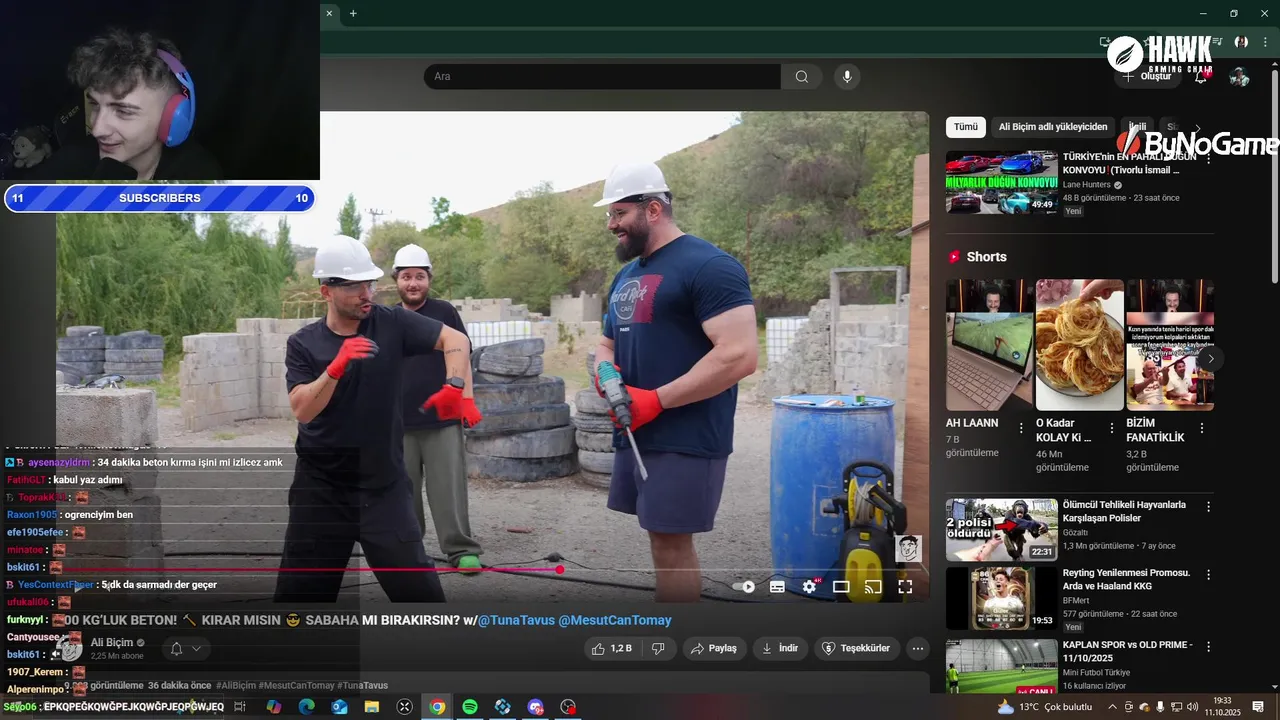Open options for Ölümcül Tehlikeli Hayvanlarla video
This screenshot has height=720, width=1280.
pyautogui.click(x=1208, y=506)
